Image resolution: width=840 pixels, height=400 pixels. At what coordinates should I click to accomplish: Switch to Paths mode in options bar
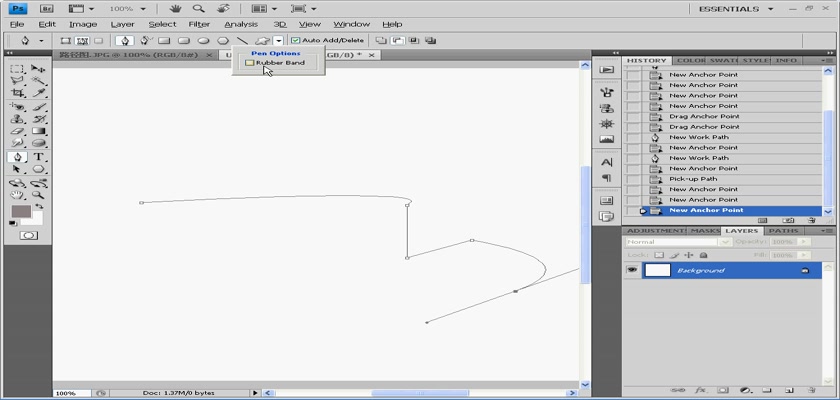[x=82, y=40]
